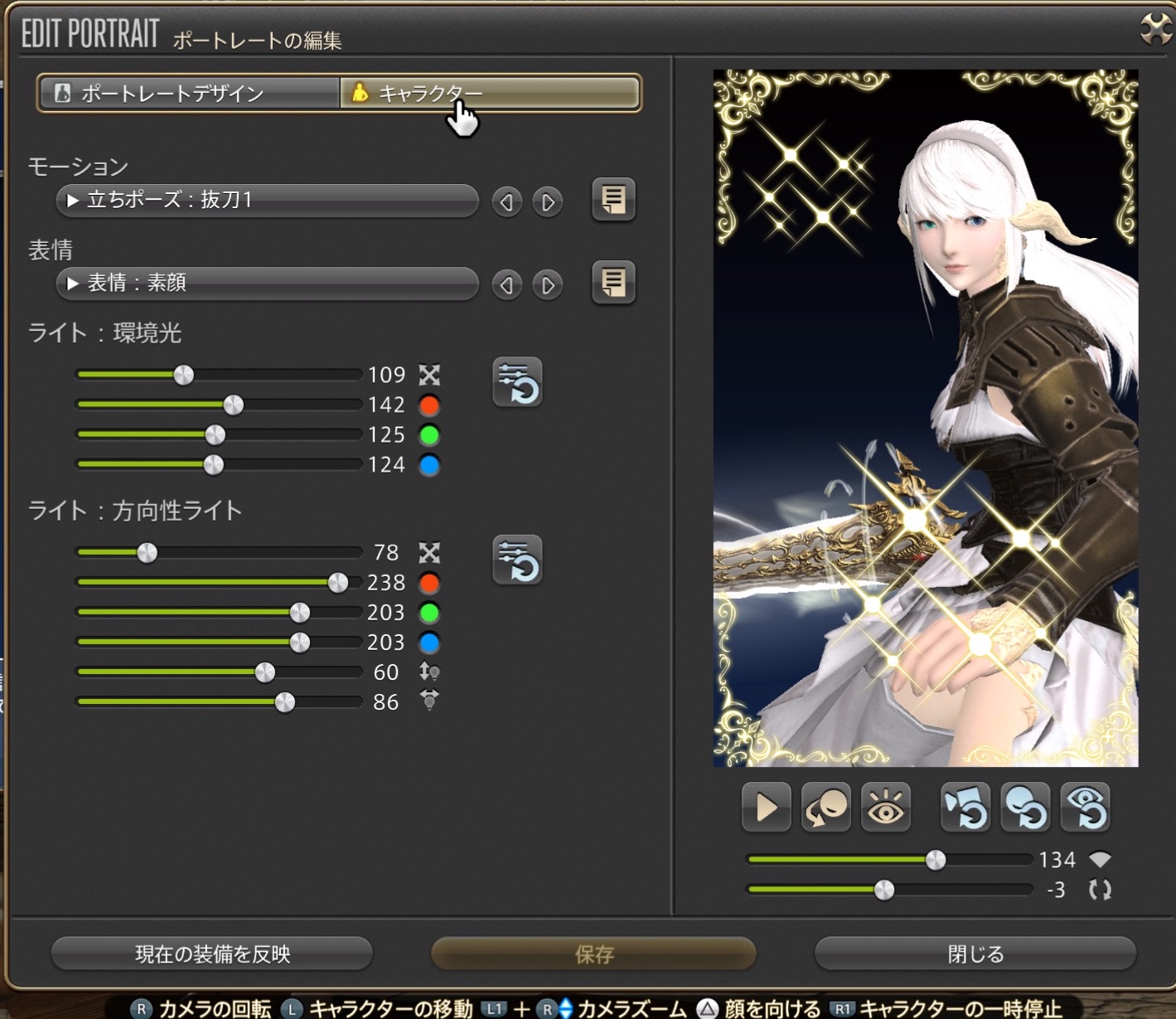Image resolution: width=1176 pixels, height=1019 pixels.
Task: Toggle the eyes look at camera icon
Action: (885, 807)
